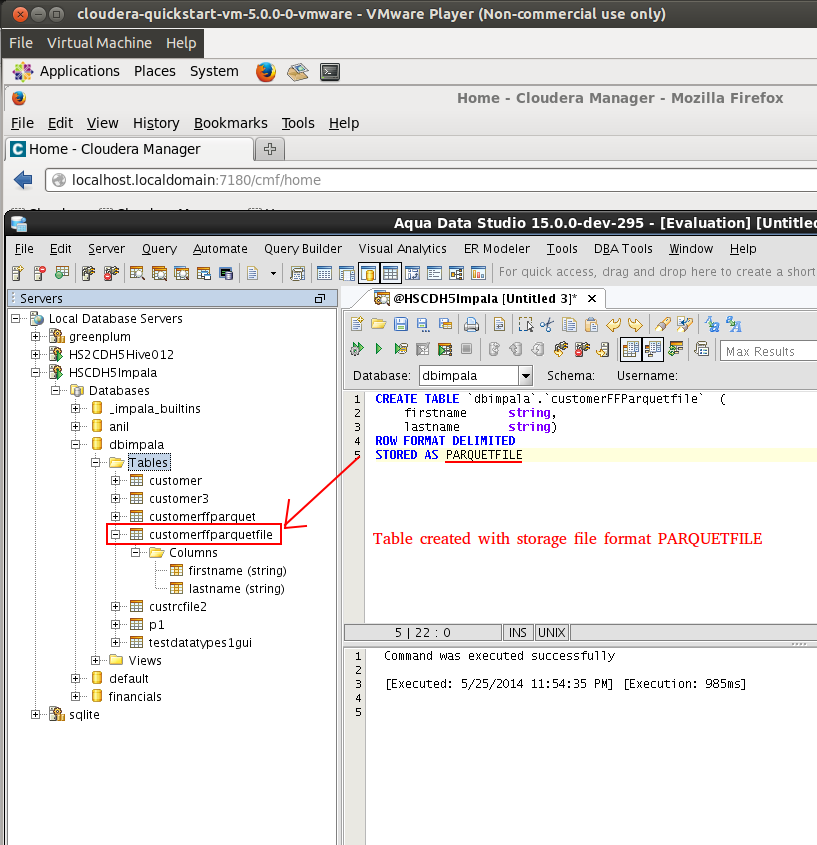This screenshot has height=845, width=817.
Task: Expand the greenplum server node
Action: (x=36, y=337)
